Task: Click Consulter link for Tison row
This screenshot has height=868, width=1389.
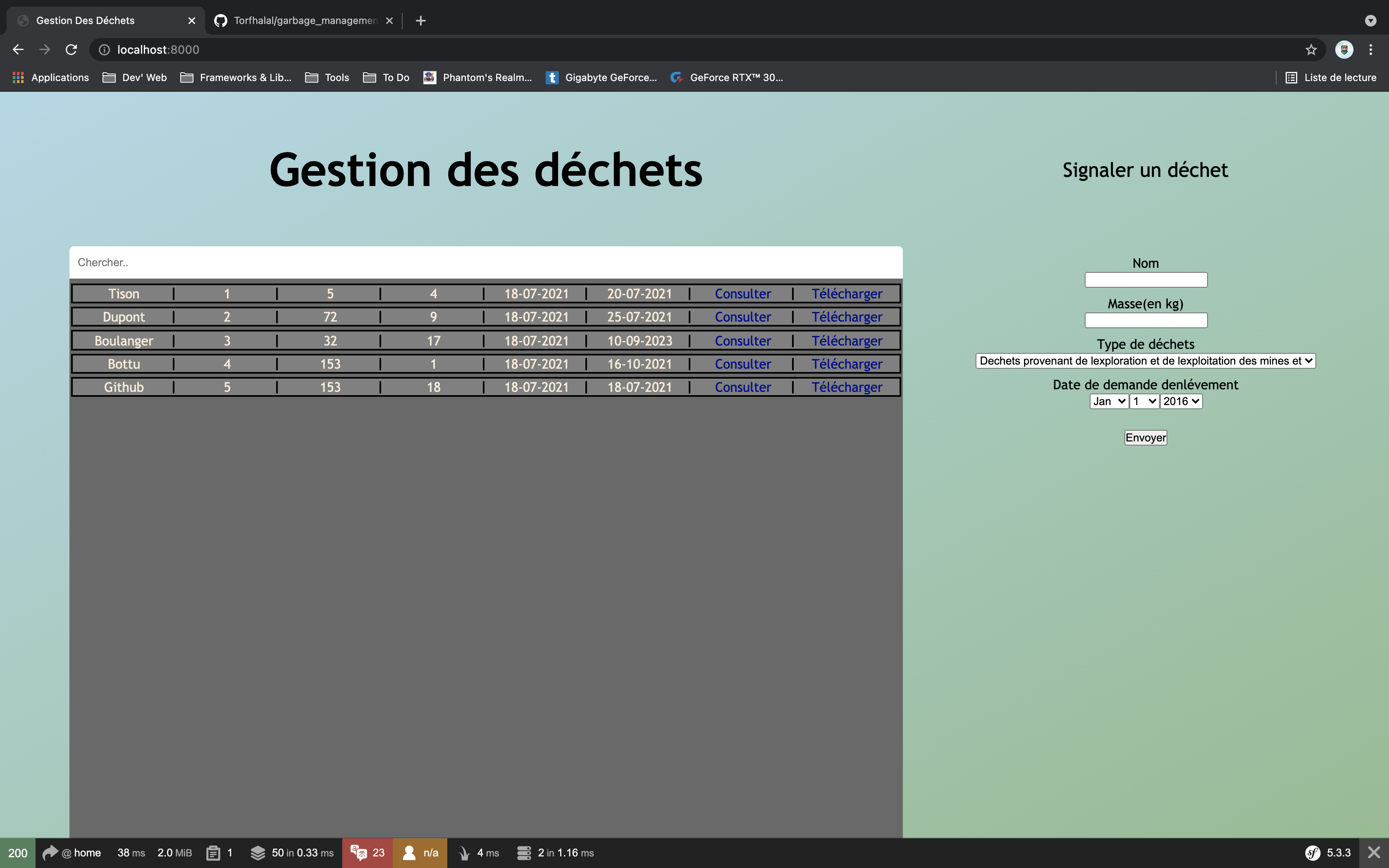Action: [x=743, y=294]
